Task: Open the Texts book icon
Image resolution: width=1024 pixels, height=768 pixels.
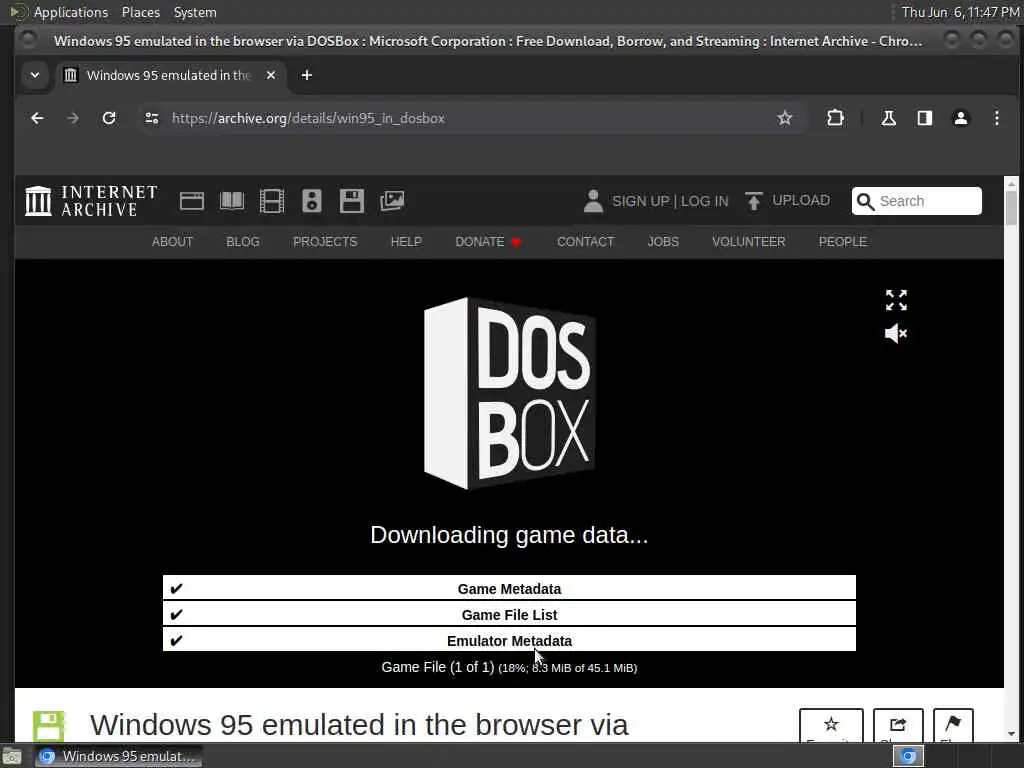Action: click(232, 201)
